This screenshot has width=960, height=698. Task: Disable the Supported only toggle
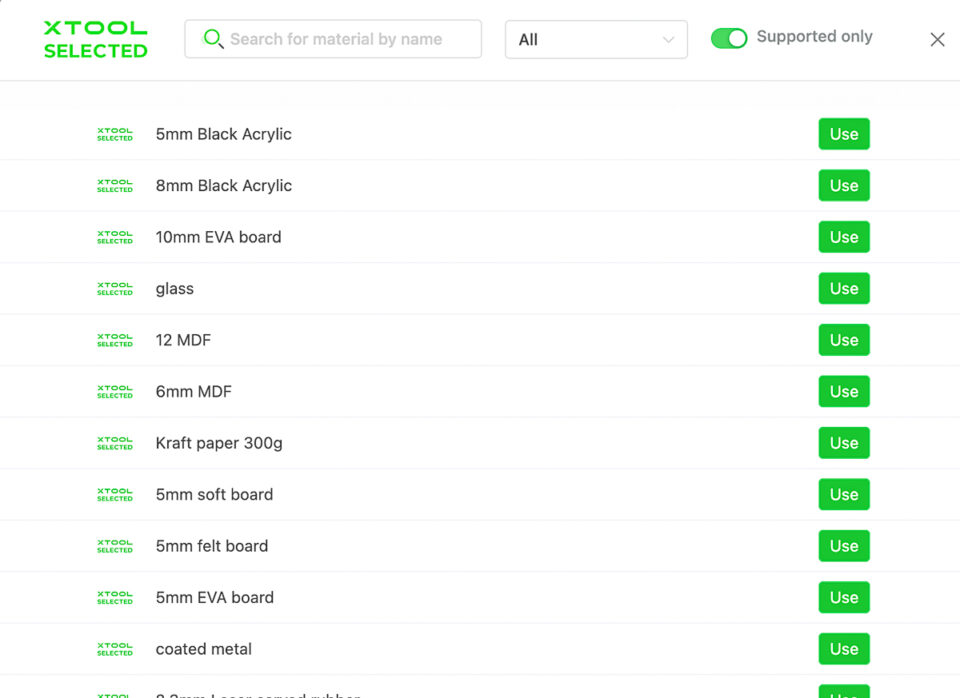click(x=729, y=38)
